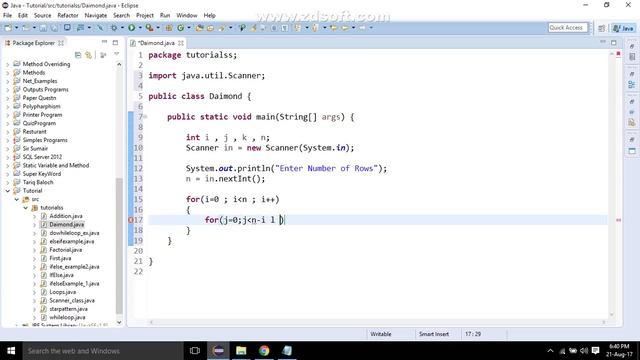
Task: Select Daimond.java in the tree
Action: point(67,224)
